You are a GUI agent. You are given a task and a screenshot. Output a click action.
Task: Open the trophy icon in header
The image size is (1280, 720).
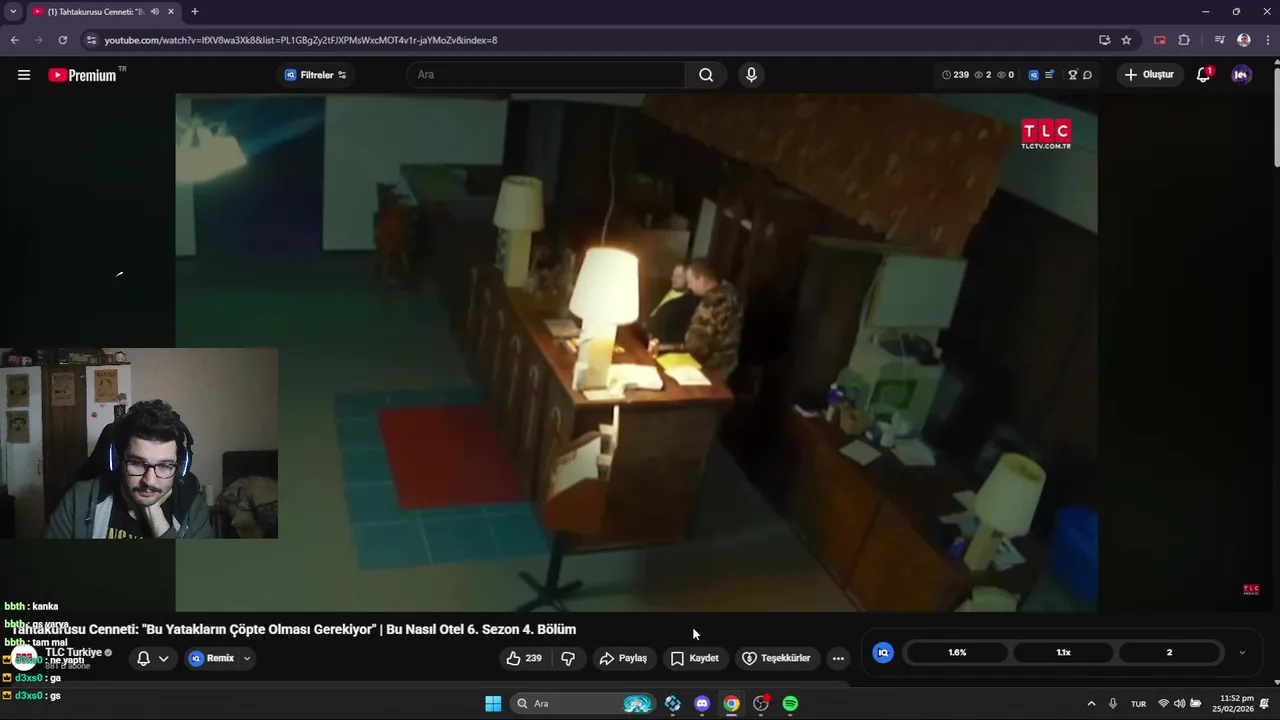pyautogui.click(x=1073, y=75)
